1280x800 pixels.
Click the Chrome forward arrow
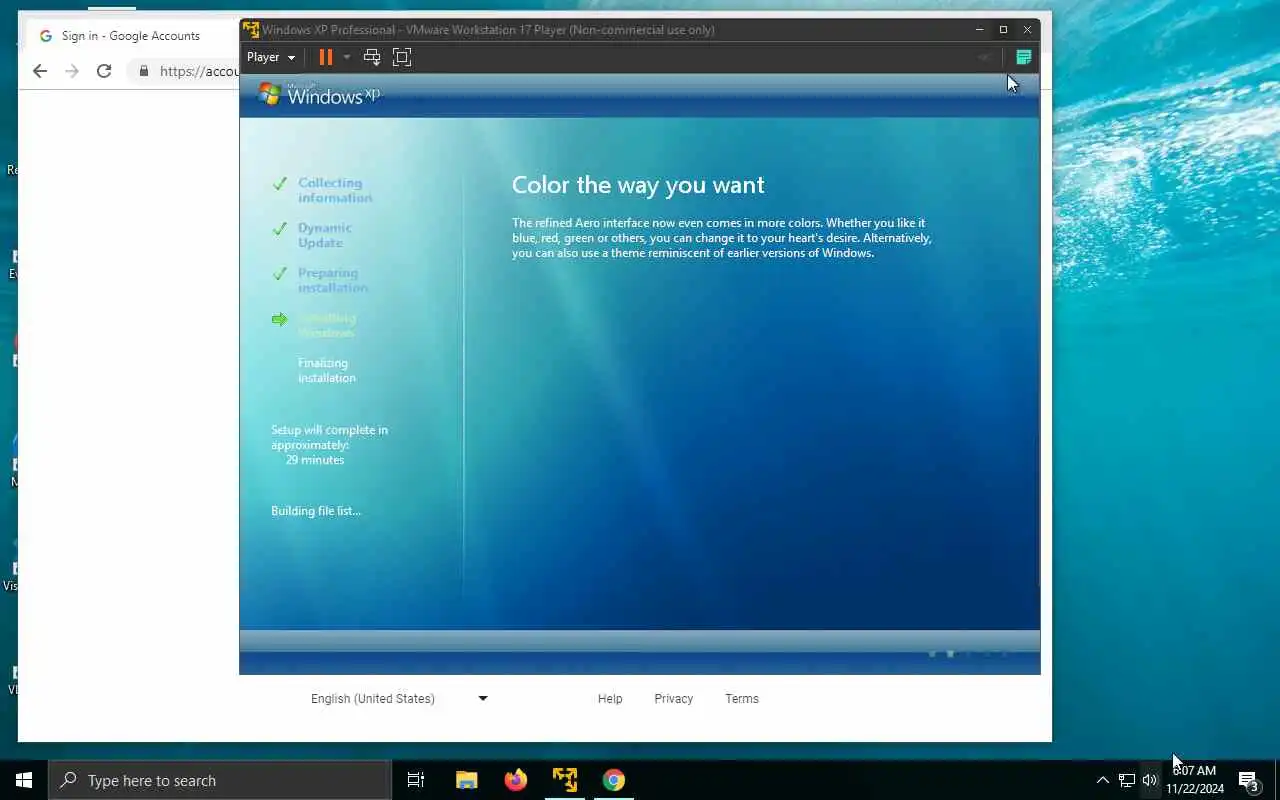coord(72,71)
